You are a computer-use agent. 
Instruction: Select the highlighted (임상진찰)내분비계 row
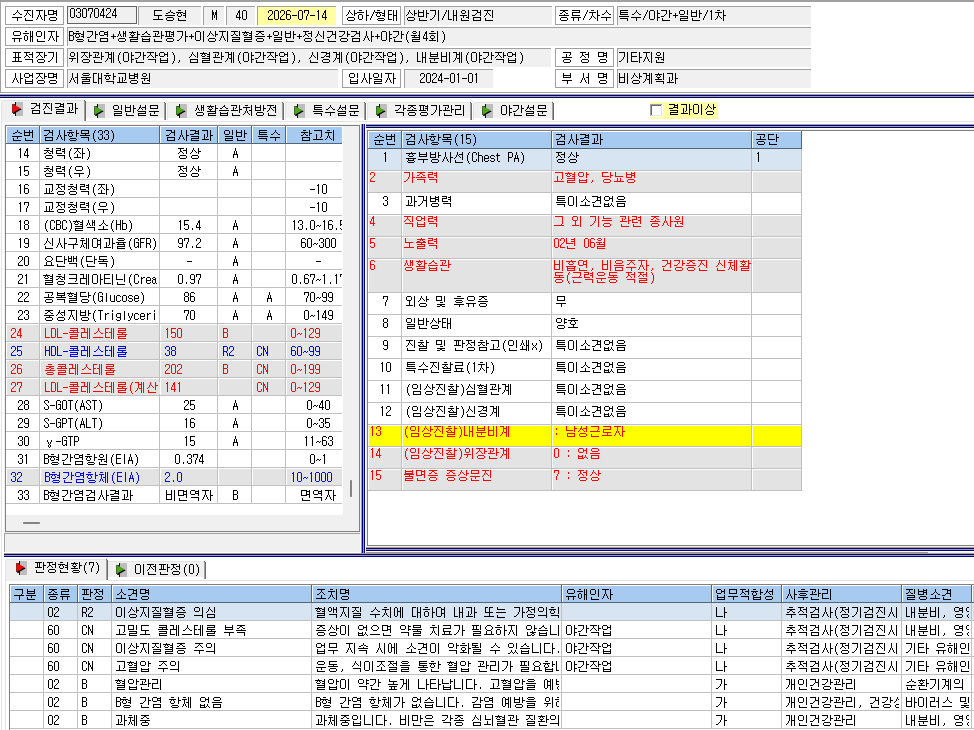[x=584, y=435]
